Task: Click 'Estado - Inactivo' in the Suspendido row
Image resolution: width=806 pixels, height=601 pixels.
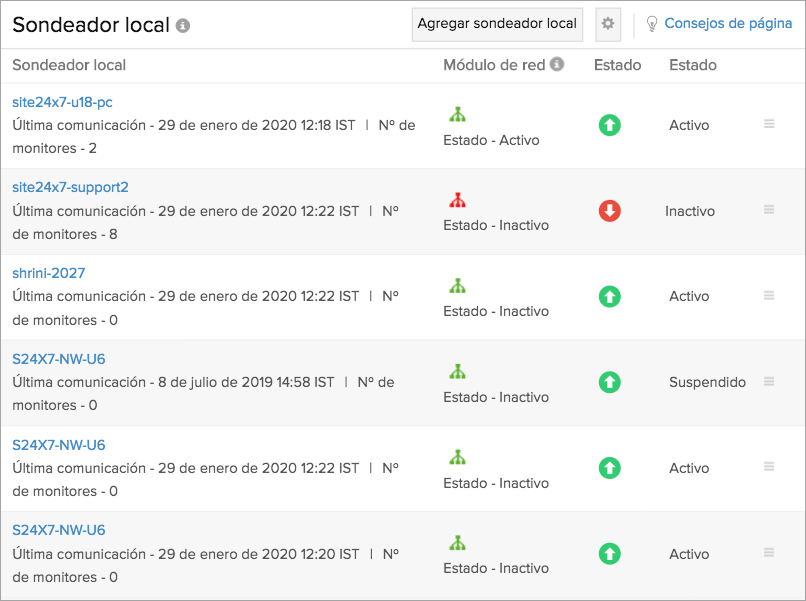Action: [496, 397]
